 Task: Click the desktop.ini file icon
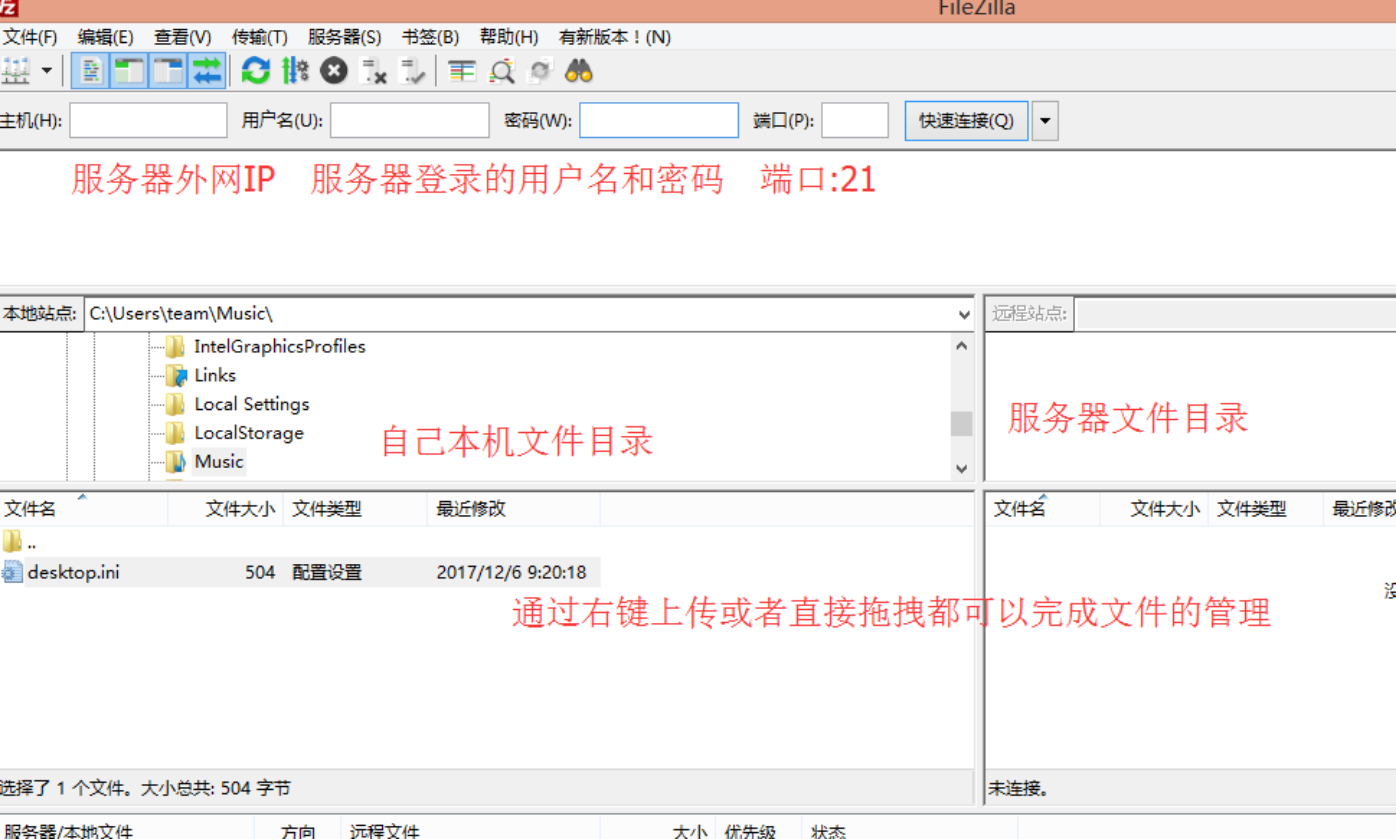pyautogui.click(x=12, y=572)
